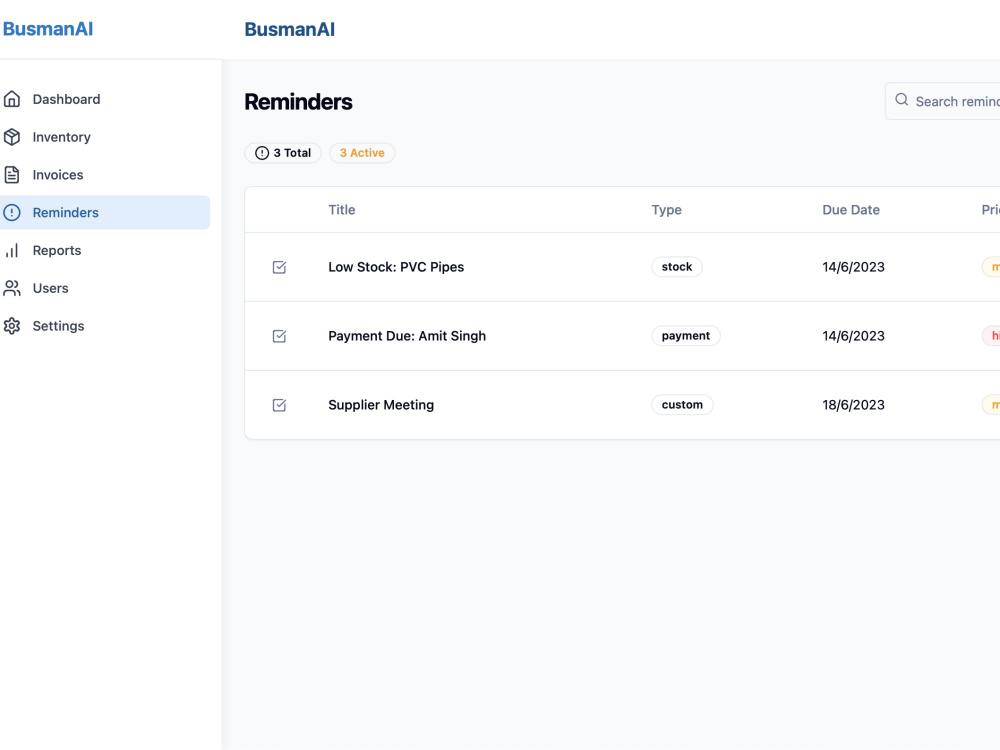Click the BusmanAI logo in the sidebar

click(48, 29)
